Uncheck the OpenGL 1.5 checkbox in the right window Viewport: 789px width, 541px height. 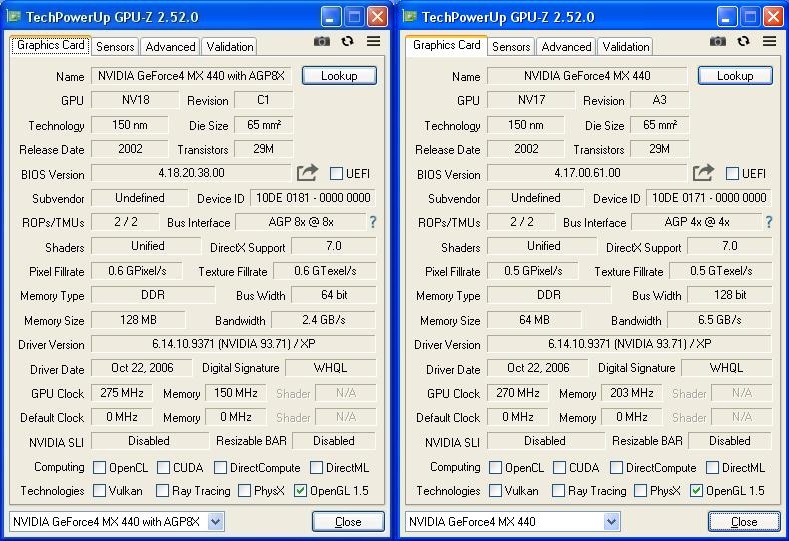tap(696, 490)
